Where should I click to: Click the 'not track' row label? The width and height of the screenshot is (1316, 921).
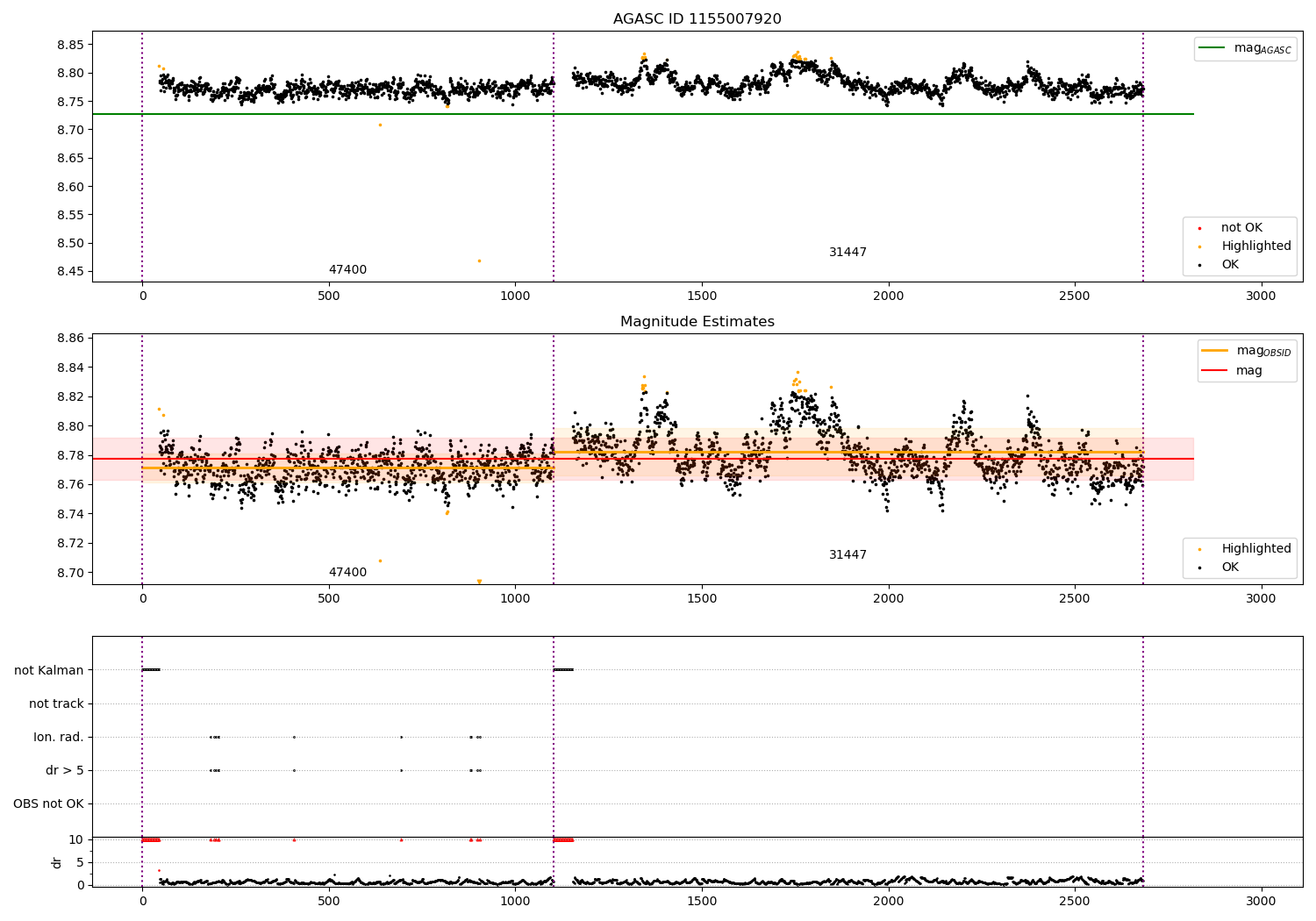click(56, 704)
